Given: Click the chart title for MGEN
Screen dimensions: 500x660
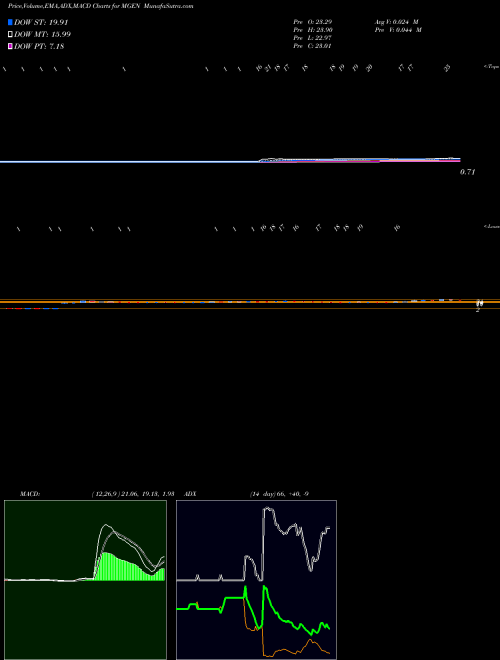Looking at the screenshot, I should 101,7.
